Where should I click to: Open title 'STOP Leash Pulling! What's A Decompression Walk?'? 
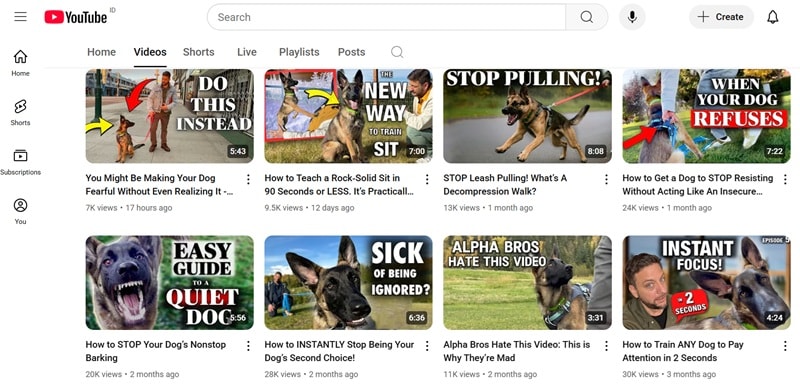pyautogui.click(x=505, y=185)
